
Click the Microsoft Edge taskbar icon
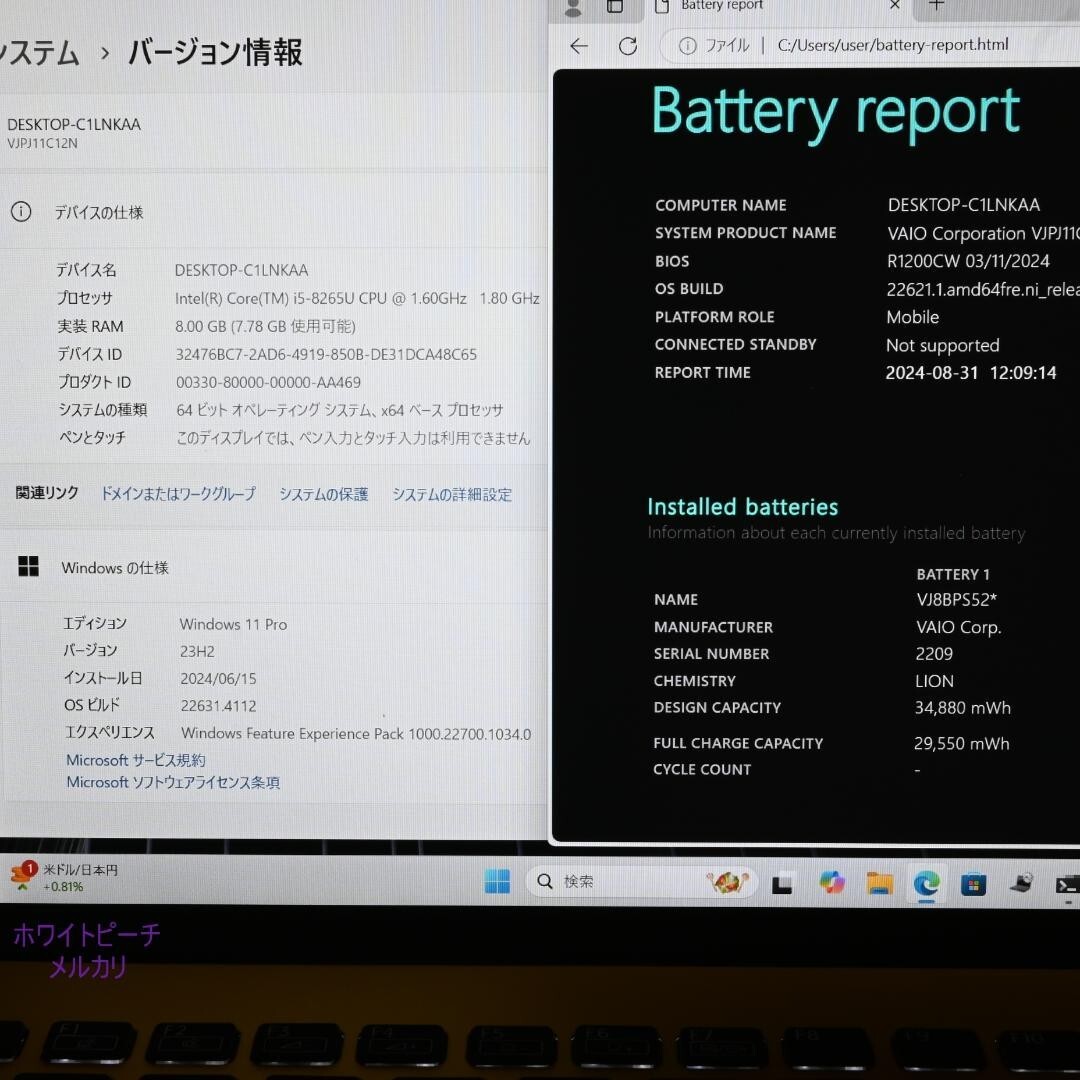click(926, 883)
